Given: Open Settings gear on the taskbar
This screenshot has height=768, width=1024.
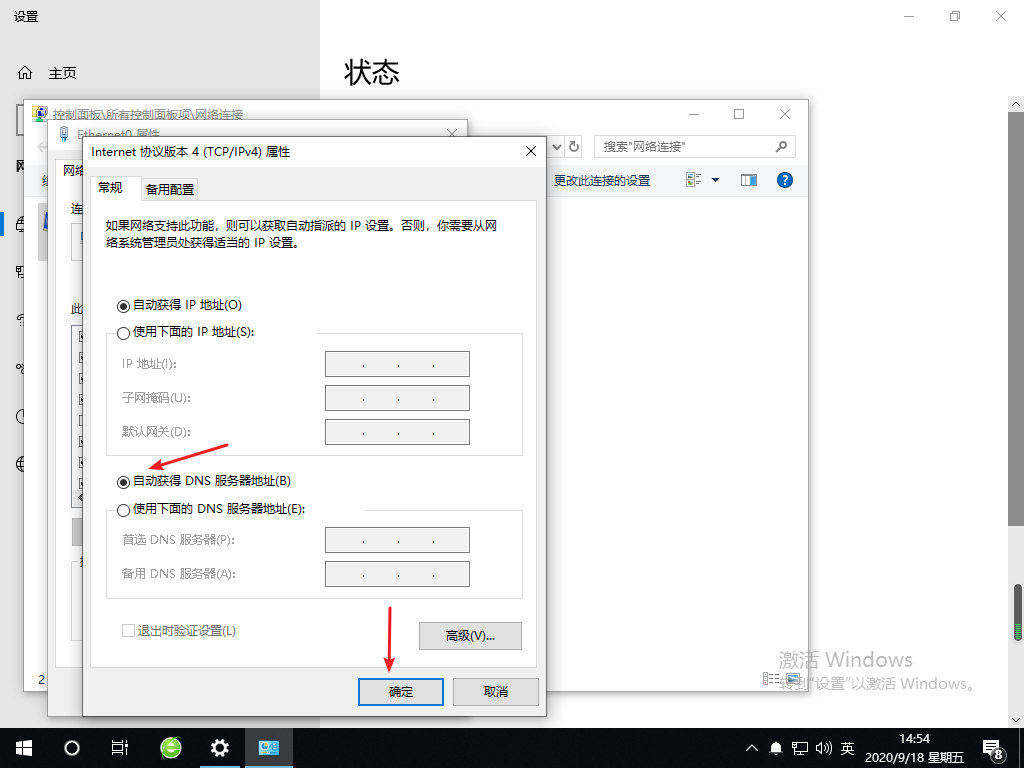Looking at the screenshot, I should click(x=219, y=747).
